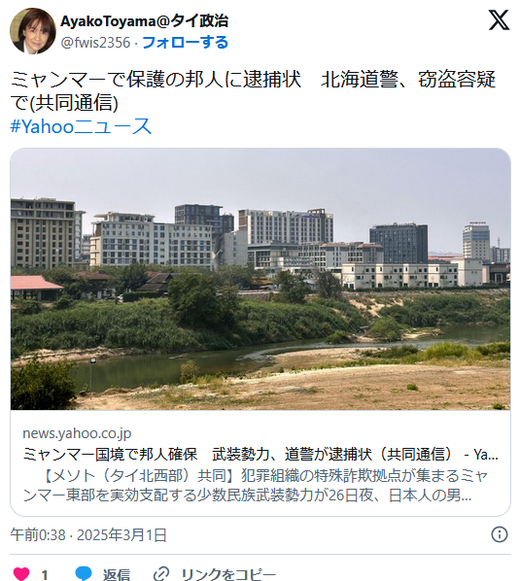
Task: Click the フォローする follow link
Action: pyautogui.click(x=185, y=43)
